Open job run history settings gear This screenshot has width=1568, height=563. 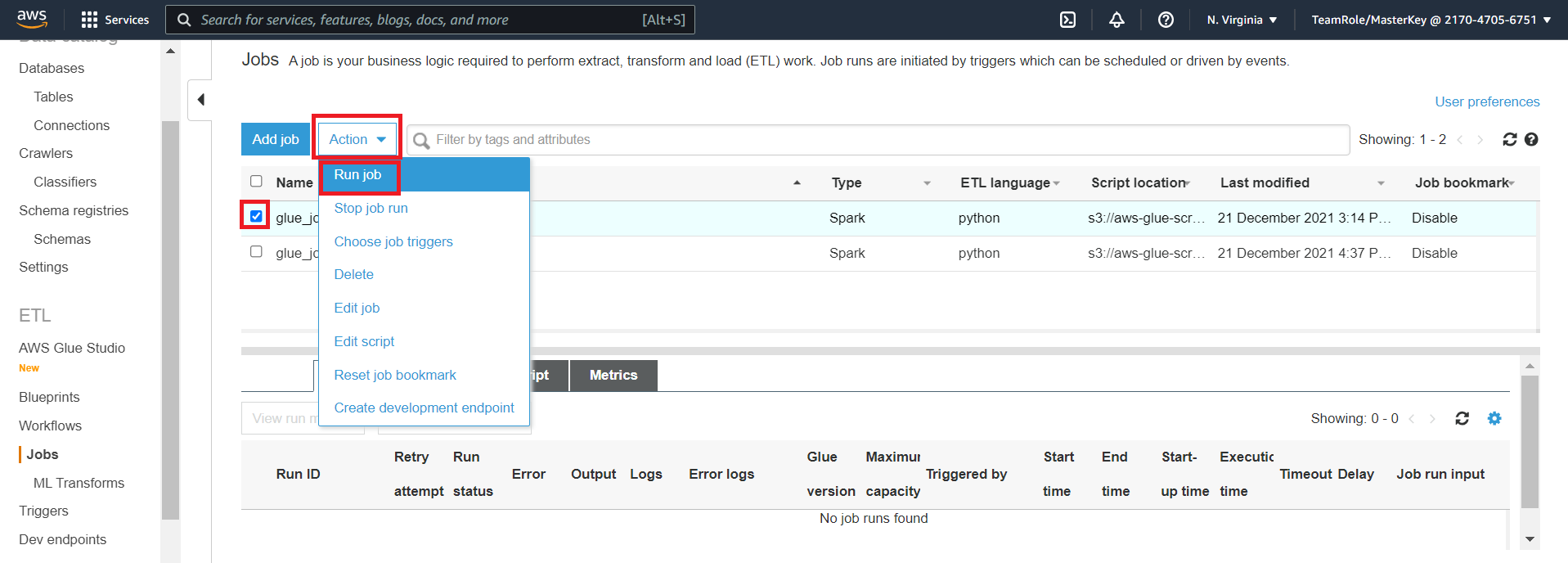coord(1494,418)
